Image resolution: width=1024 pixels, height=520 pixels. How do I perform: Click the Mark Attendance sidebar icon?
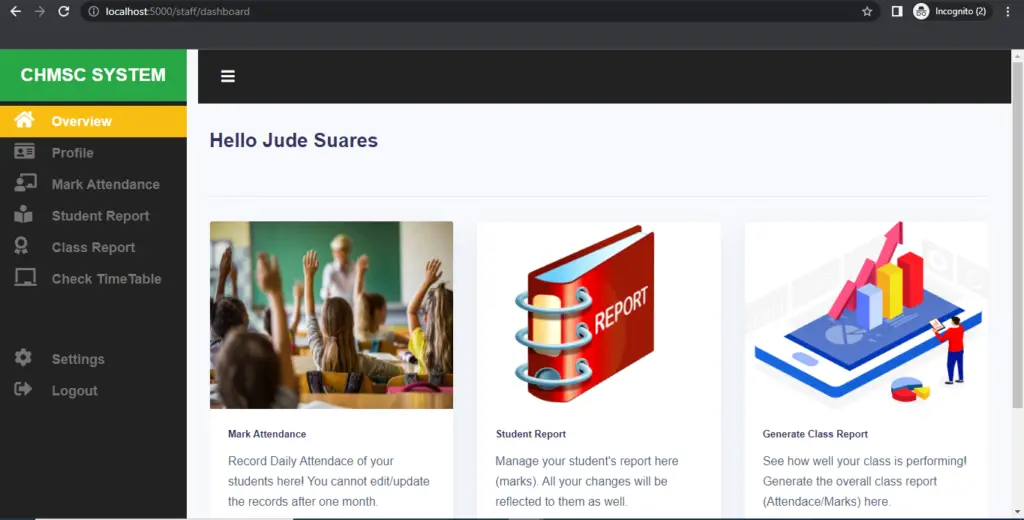(25, 183)
